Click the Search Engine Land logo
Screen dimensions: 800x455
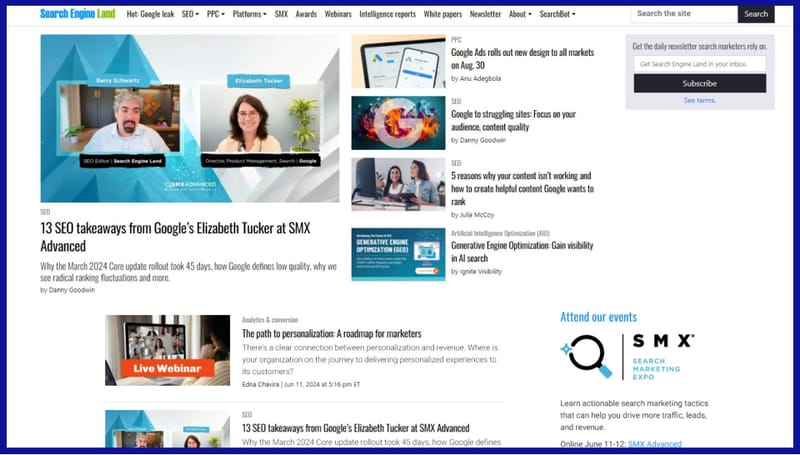(79, 14)
